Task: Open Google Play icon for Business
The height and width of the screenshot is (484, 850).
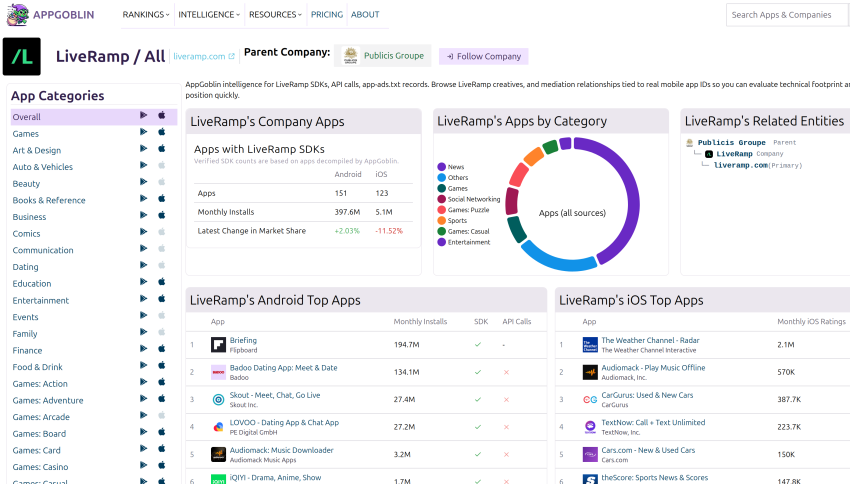Action: coord(144,215)
